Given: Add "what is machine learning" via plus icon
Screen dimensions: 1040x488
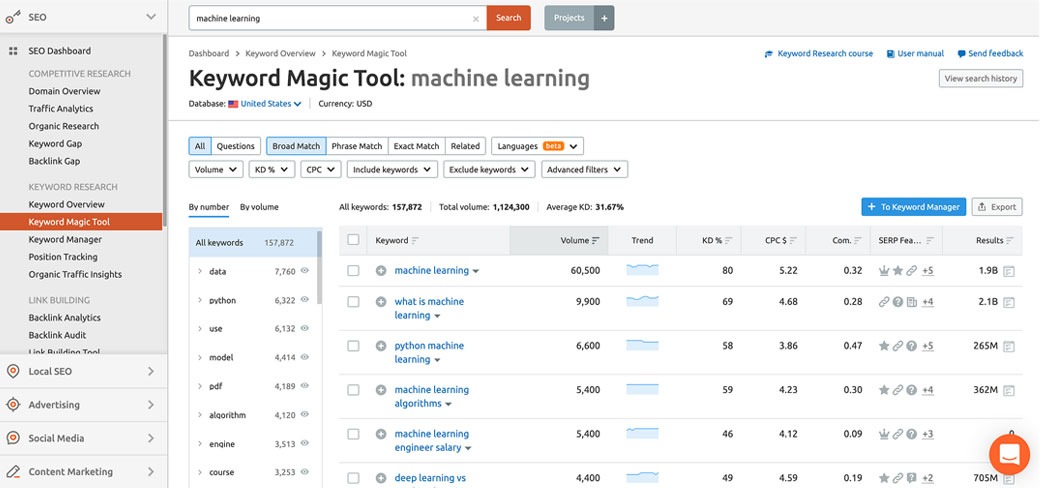Looking at the screenshot, I should pos(381,302).
